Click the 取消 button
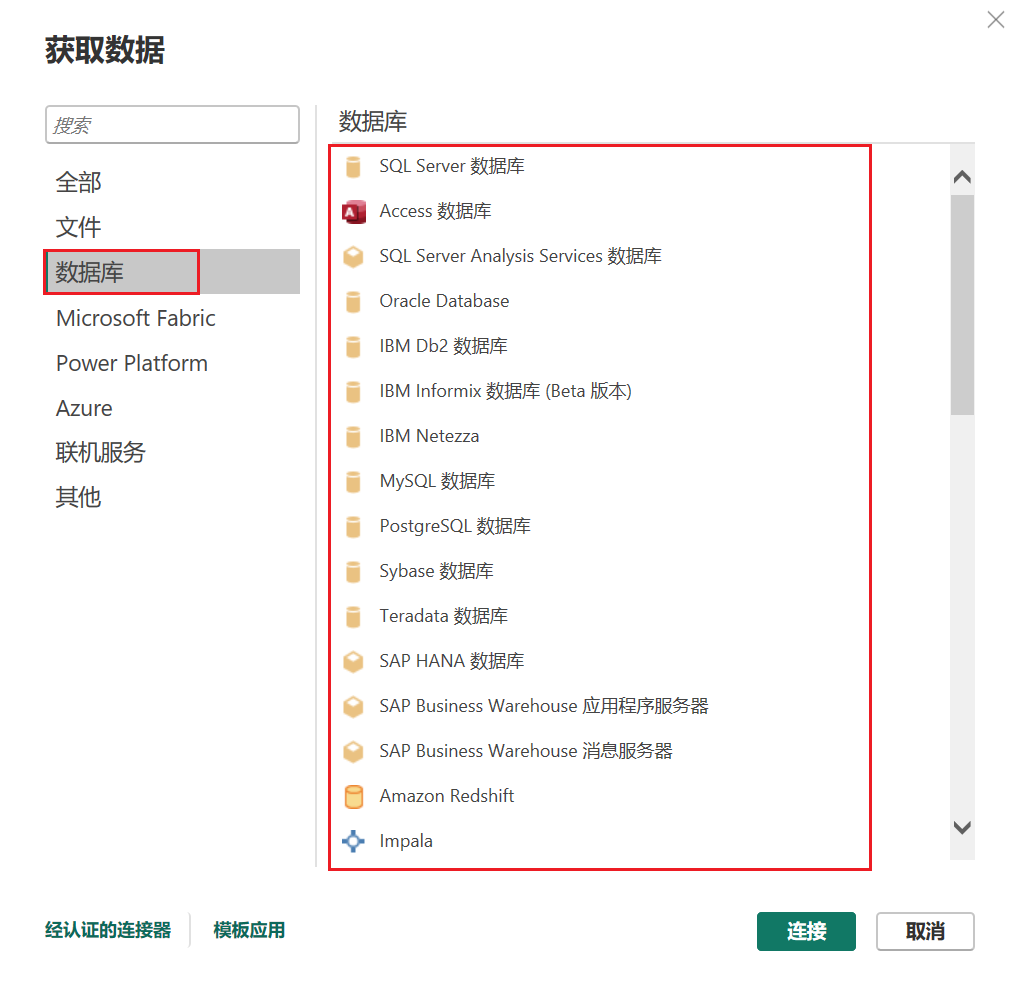This screenshot has width=1020, height=990. (925, 931)
